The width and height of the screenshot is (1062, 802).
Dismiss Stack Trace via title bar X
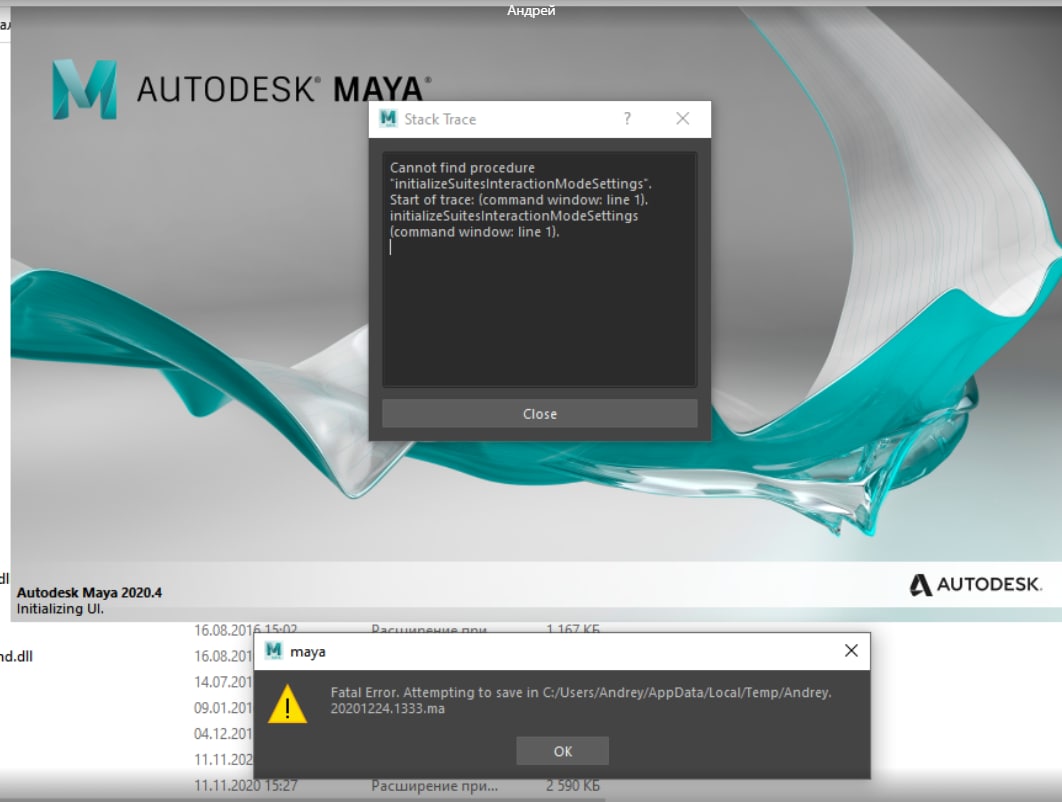(x=683, y=119)
